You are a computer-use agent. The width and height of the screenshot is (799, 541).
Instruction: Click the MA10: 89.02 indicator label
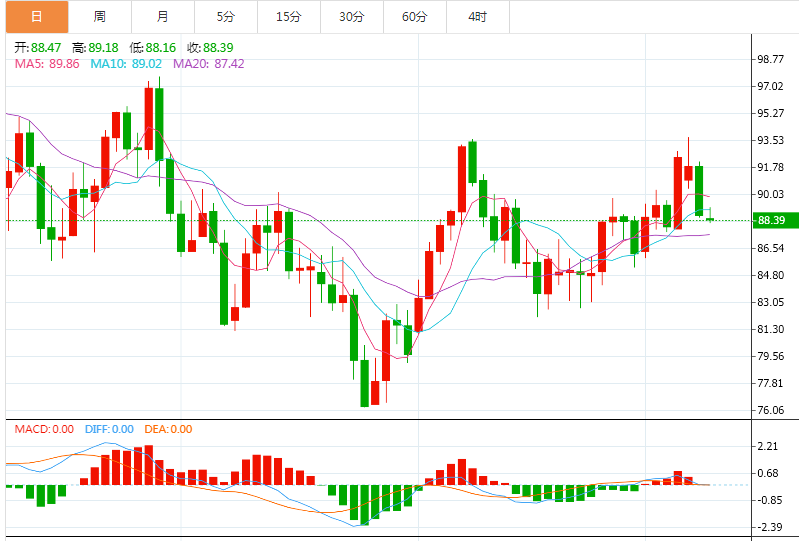(126, 64)
